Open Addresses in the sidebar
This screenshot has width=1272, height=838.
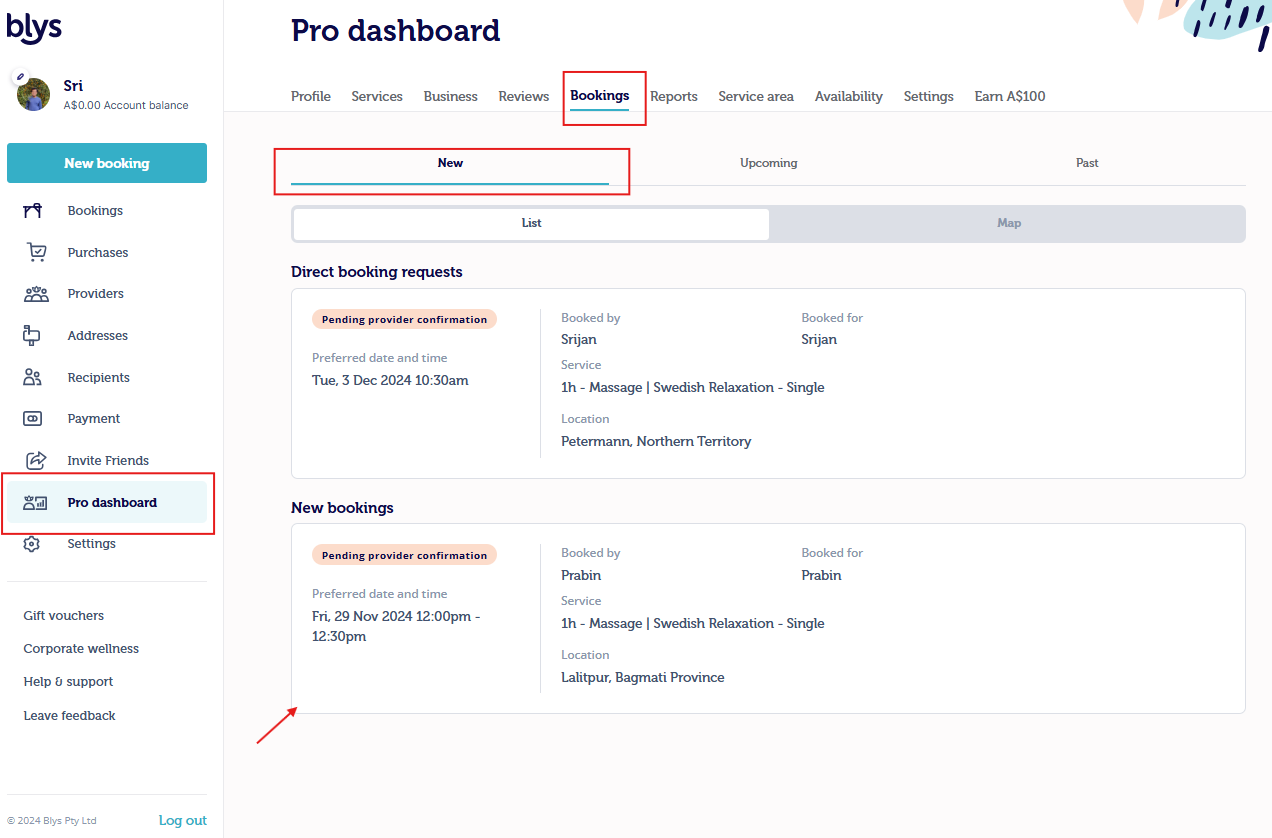98,336
